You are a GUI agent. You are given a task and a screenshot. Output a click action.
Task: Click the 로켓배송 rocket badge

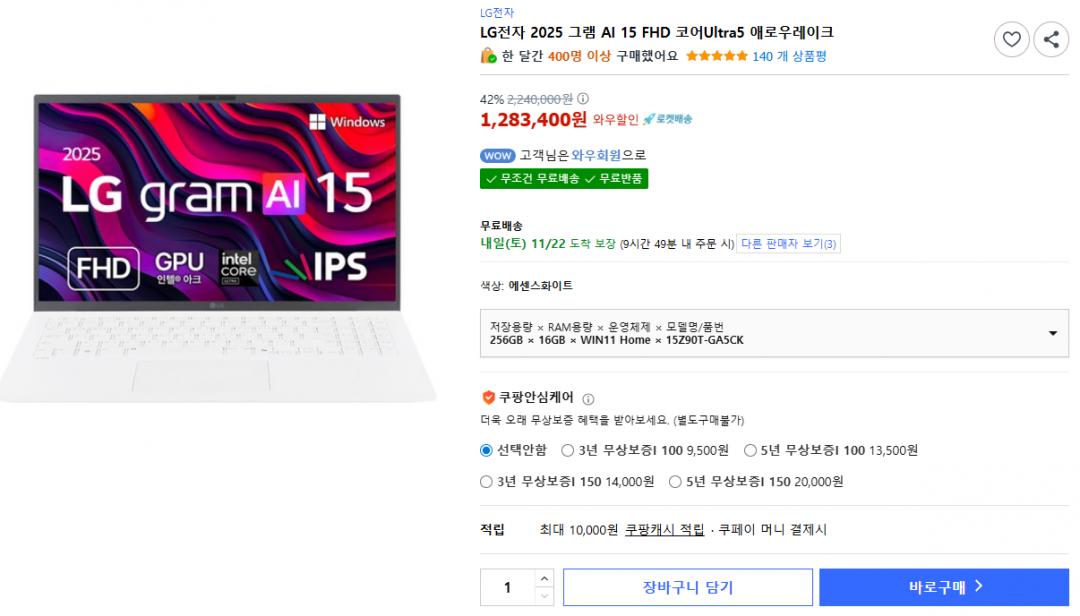click(667, 120)
